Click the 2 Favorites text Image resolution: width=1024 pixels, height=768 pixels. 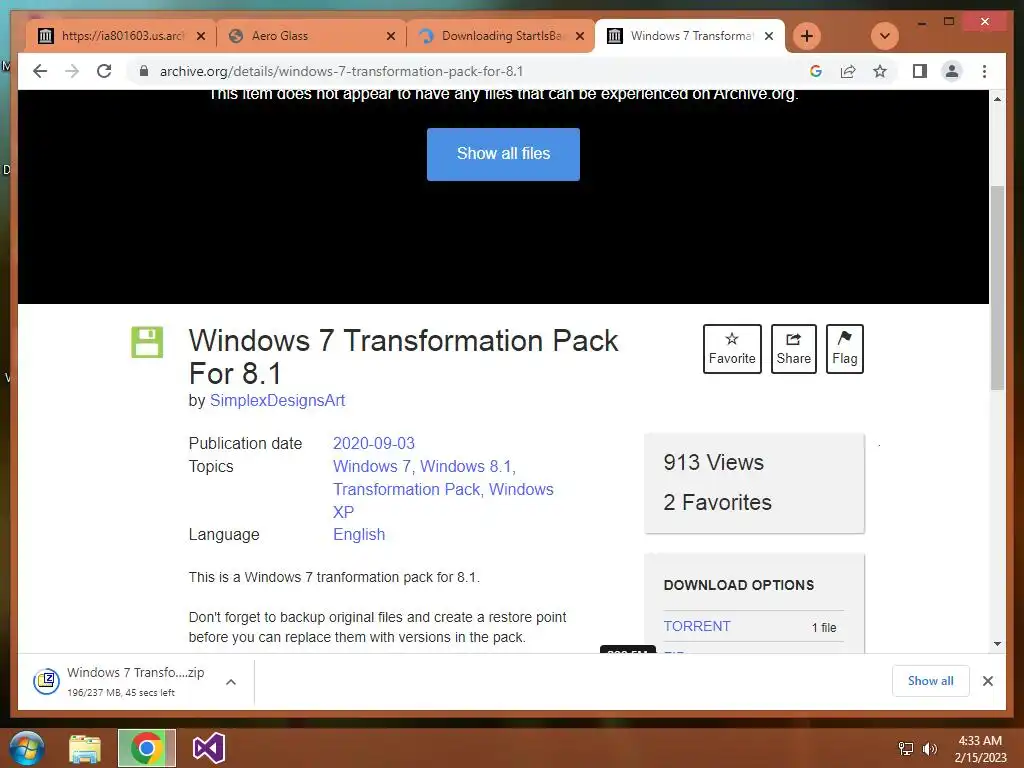[x=717, y=502]
